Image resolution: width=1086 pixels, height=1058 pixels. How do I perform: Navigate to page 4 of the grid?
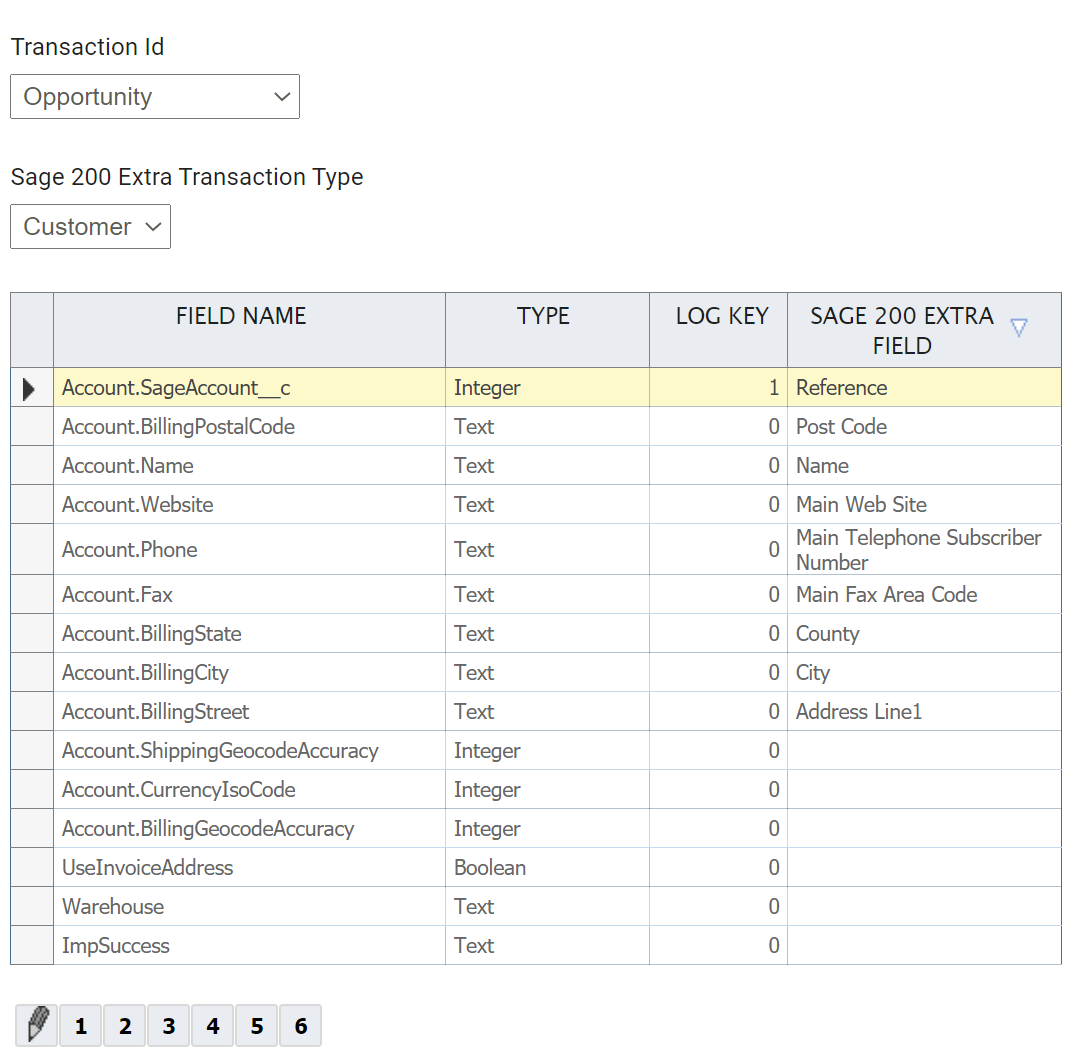pyautogui.click(x=213, y=1026)
